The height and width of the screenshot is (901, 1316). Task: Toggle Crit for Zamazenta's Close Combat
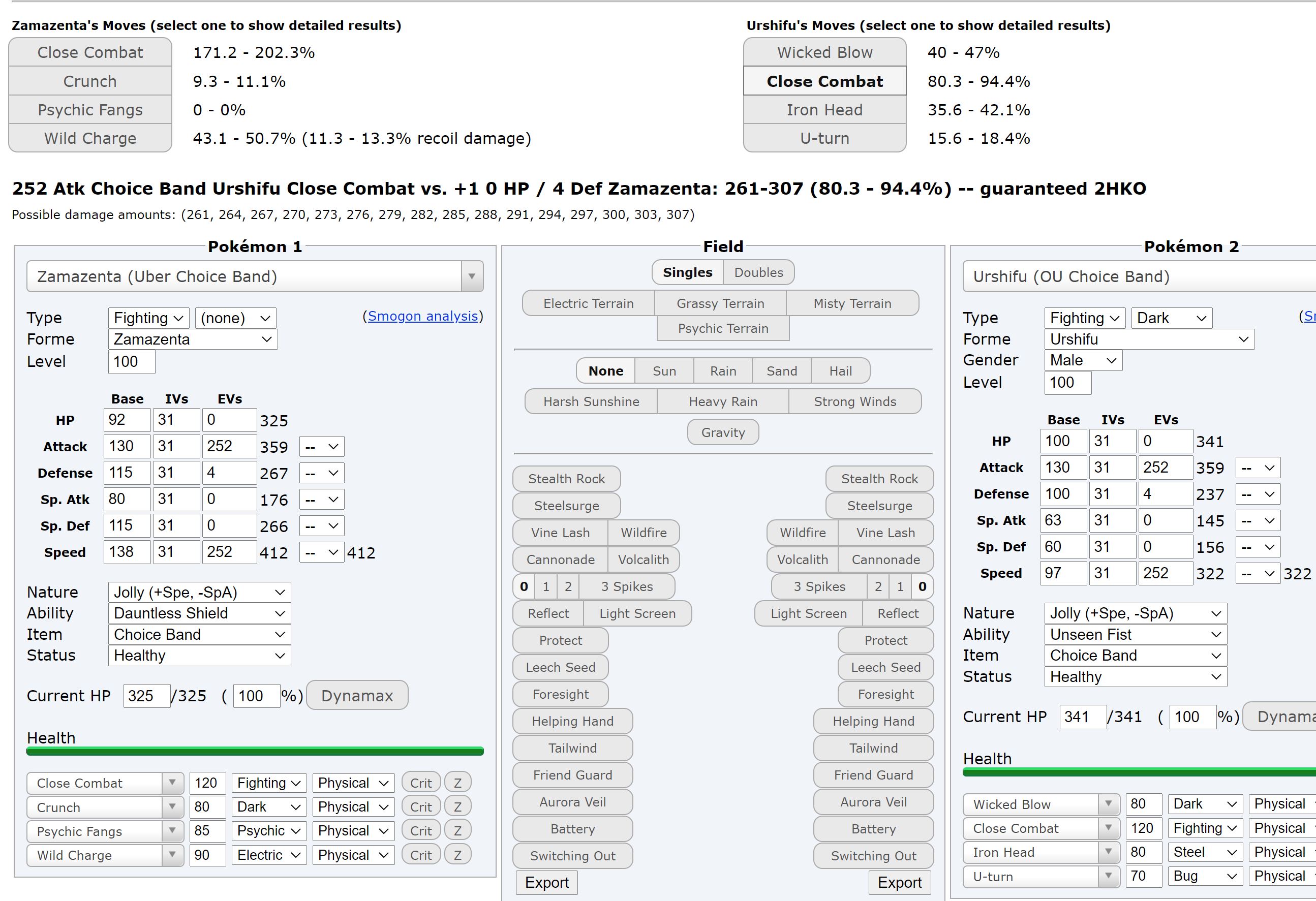tap(421, 783)
